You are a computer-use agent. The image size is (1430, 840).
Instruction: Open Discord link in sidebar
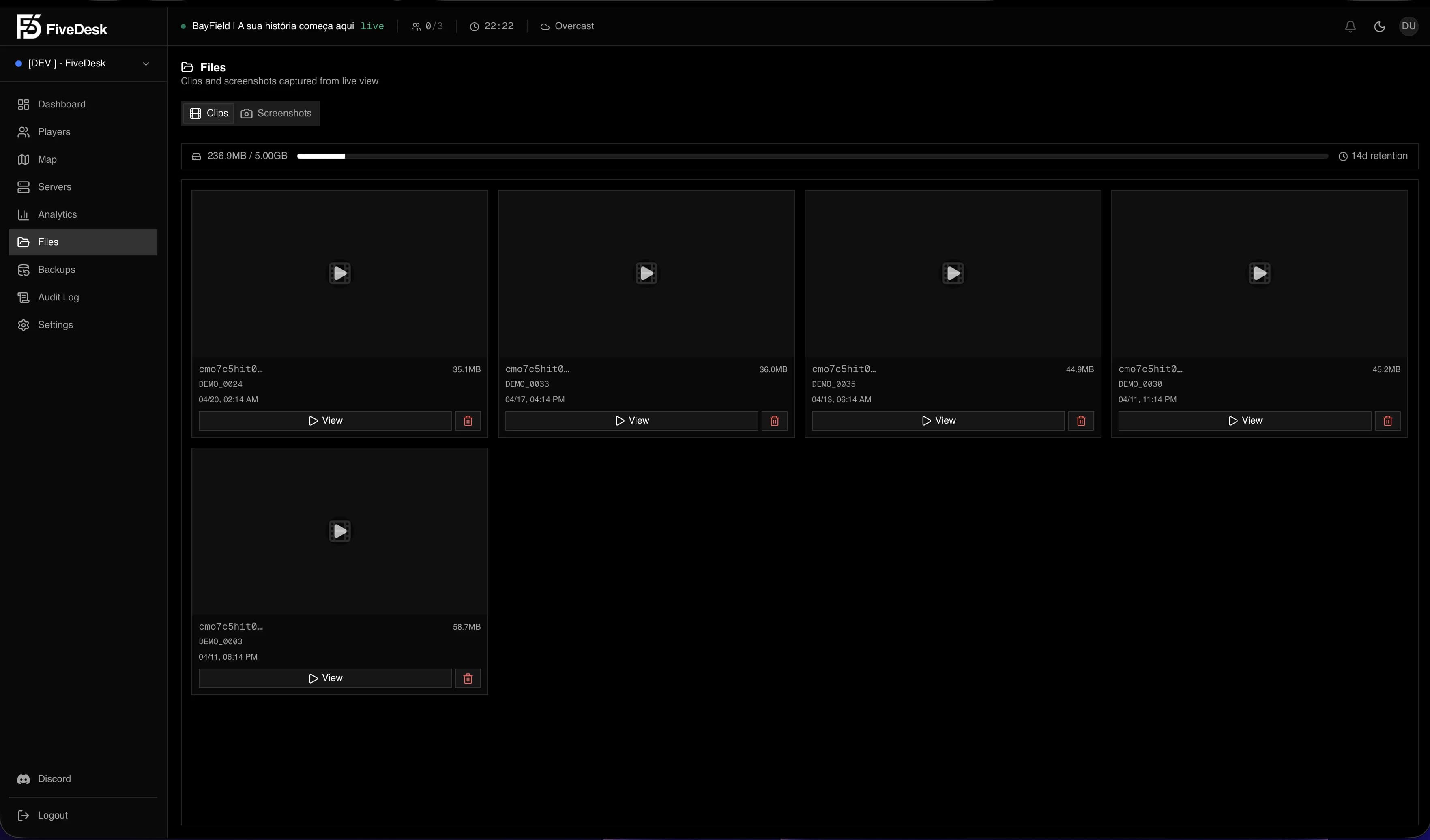click(x=83, y=779)
